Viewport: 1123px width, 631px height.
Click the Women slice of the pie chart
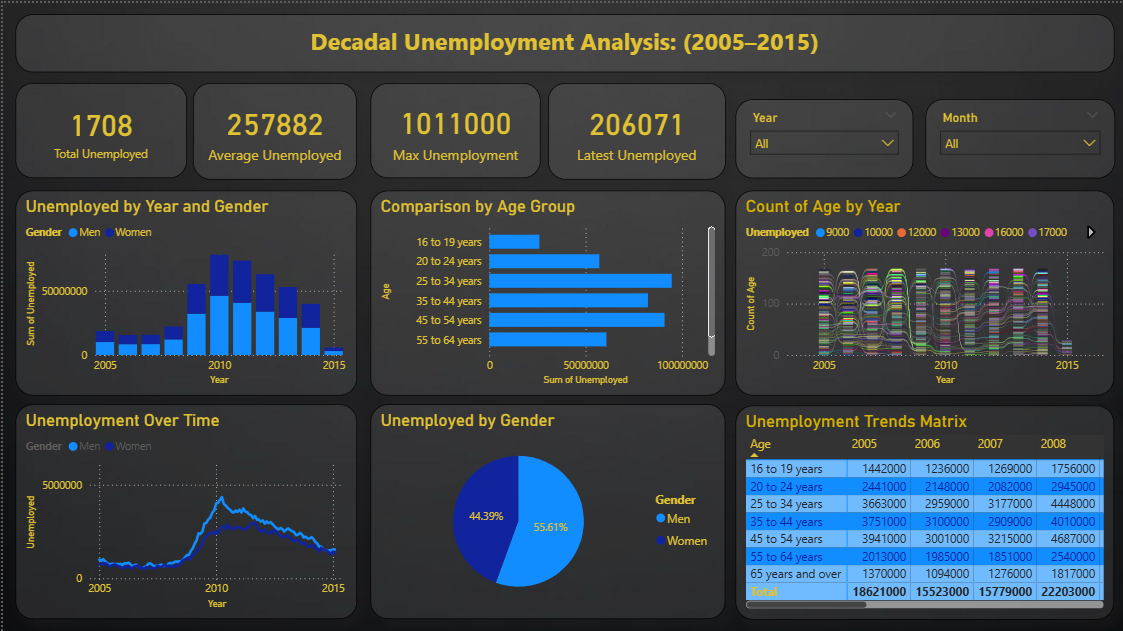point(482,517)
